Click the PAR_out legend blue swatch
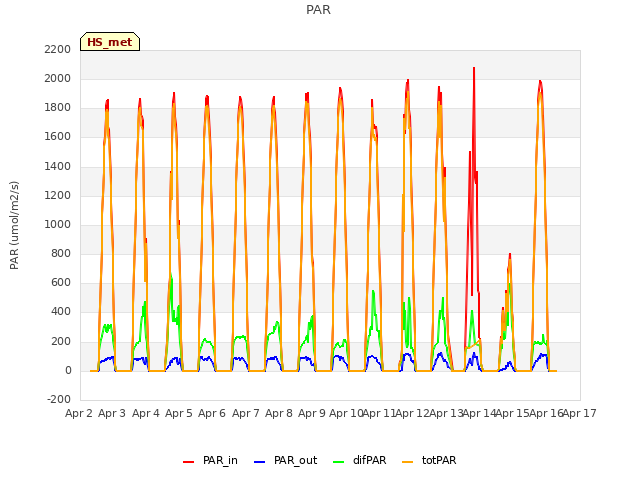 pos(259,461)
